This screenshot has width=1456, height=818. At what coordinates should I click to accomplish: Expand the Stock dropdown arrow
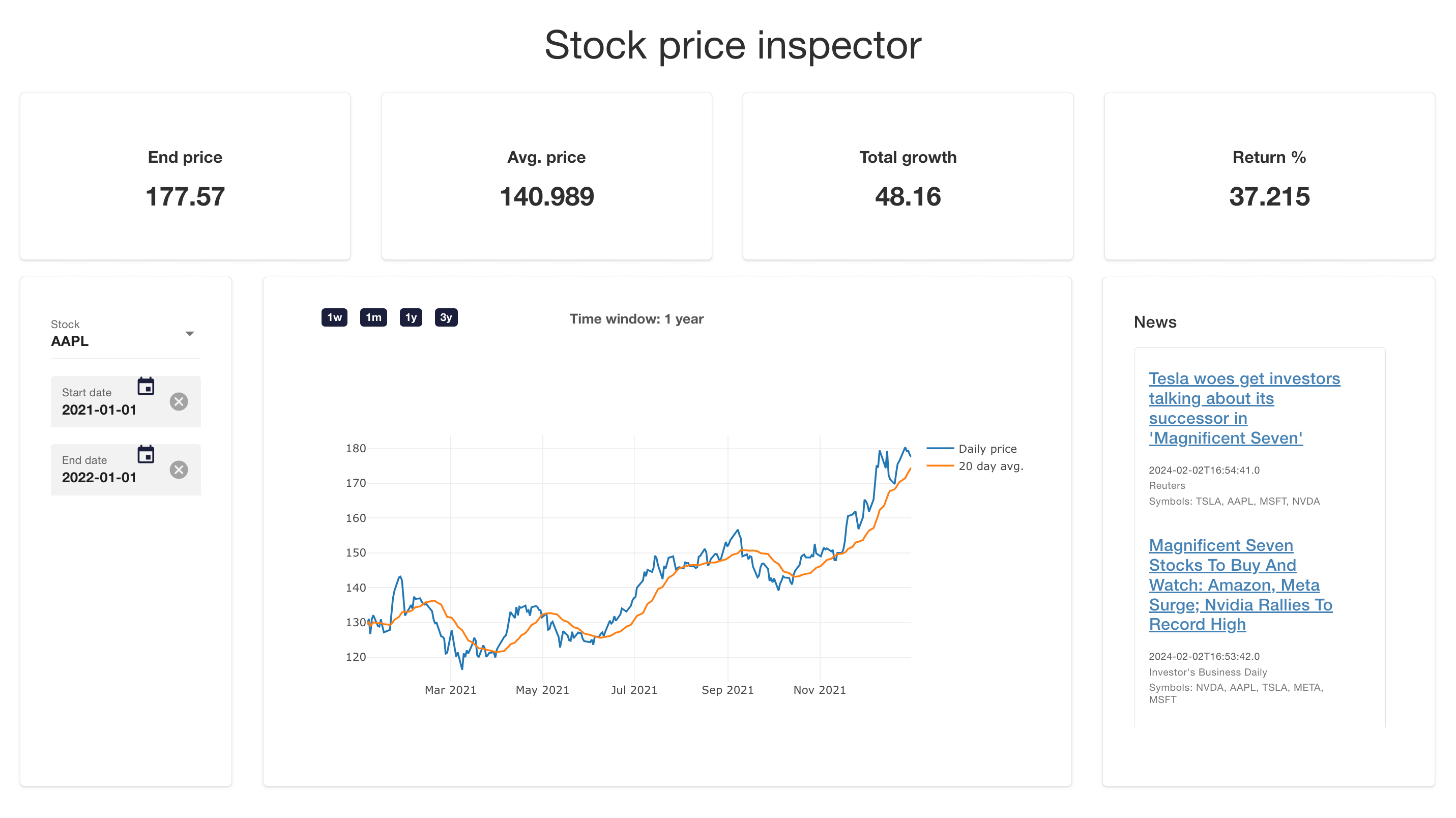coord(190,334)
